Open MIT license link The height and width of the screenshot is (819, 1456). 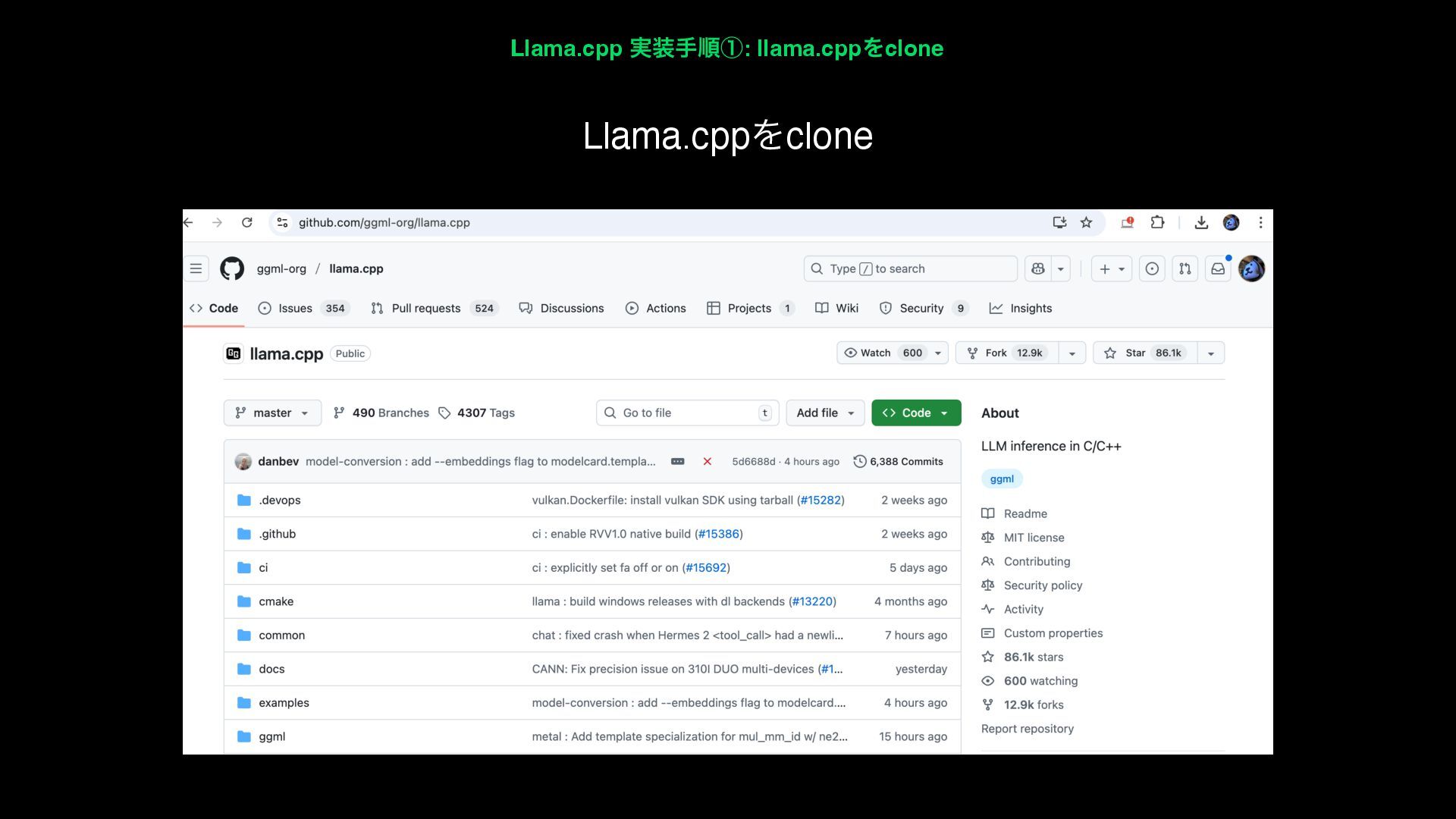point(1023,537)
